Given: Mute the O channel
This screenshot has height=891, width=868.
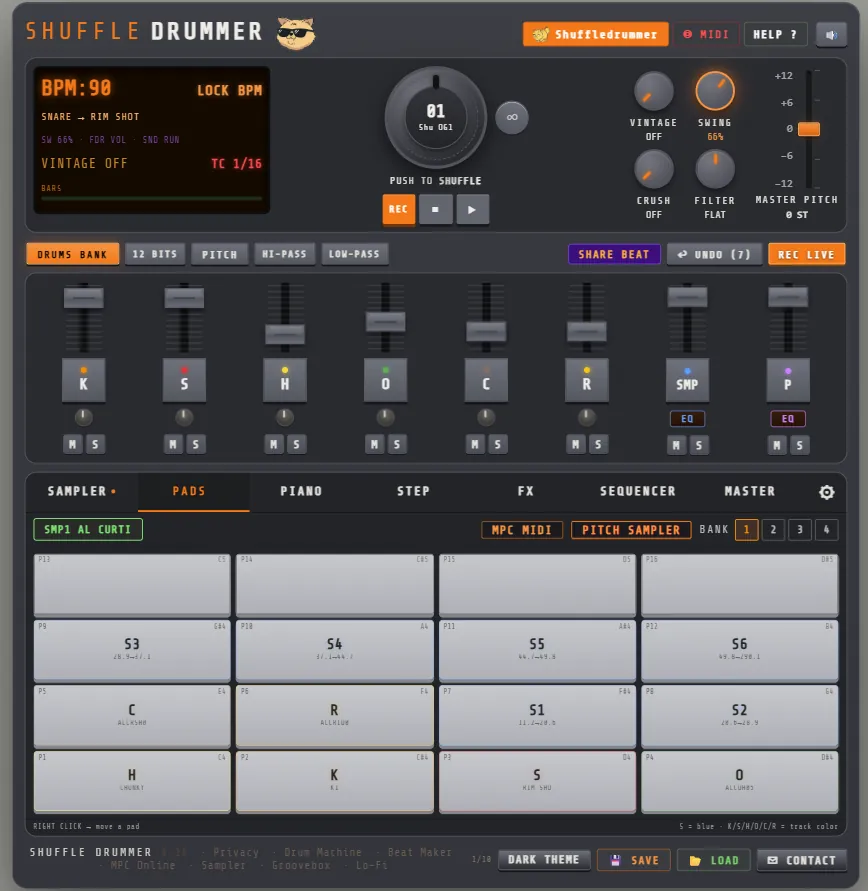Looking at the screenshot, I should 374,444.
